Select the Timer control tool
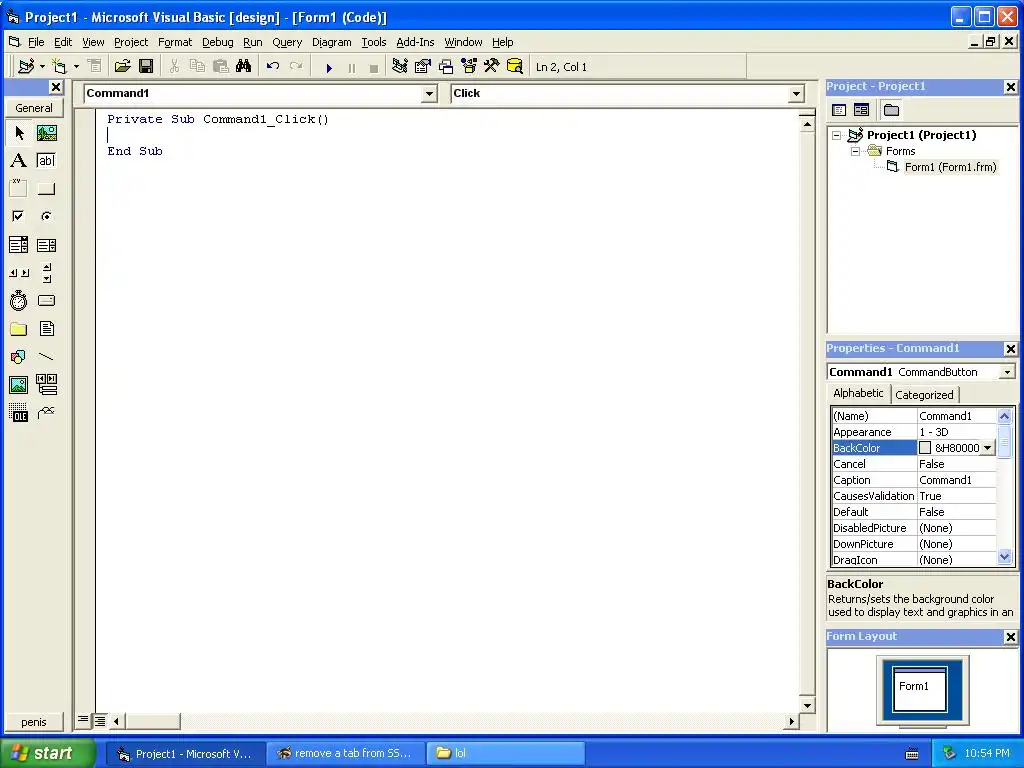Screen dimensions: 1024x768 pyautogui.click(x=19, y=301)
